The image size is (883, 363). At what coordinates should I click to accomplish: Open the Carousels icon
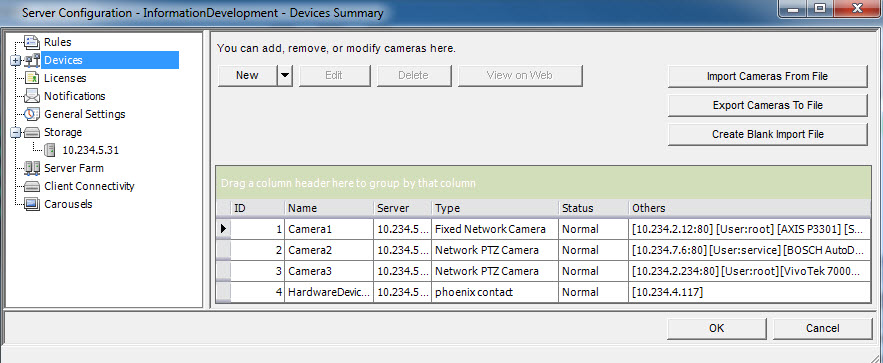tap(32, 204)
